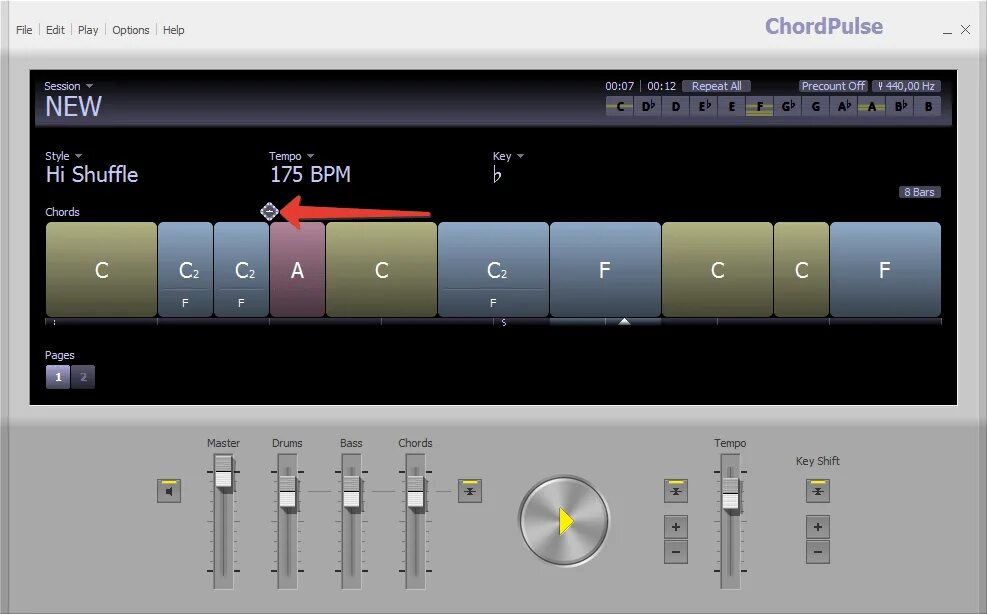Select the B note key
The width and height of the screenshot is (987, 614).
928,106
